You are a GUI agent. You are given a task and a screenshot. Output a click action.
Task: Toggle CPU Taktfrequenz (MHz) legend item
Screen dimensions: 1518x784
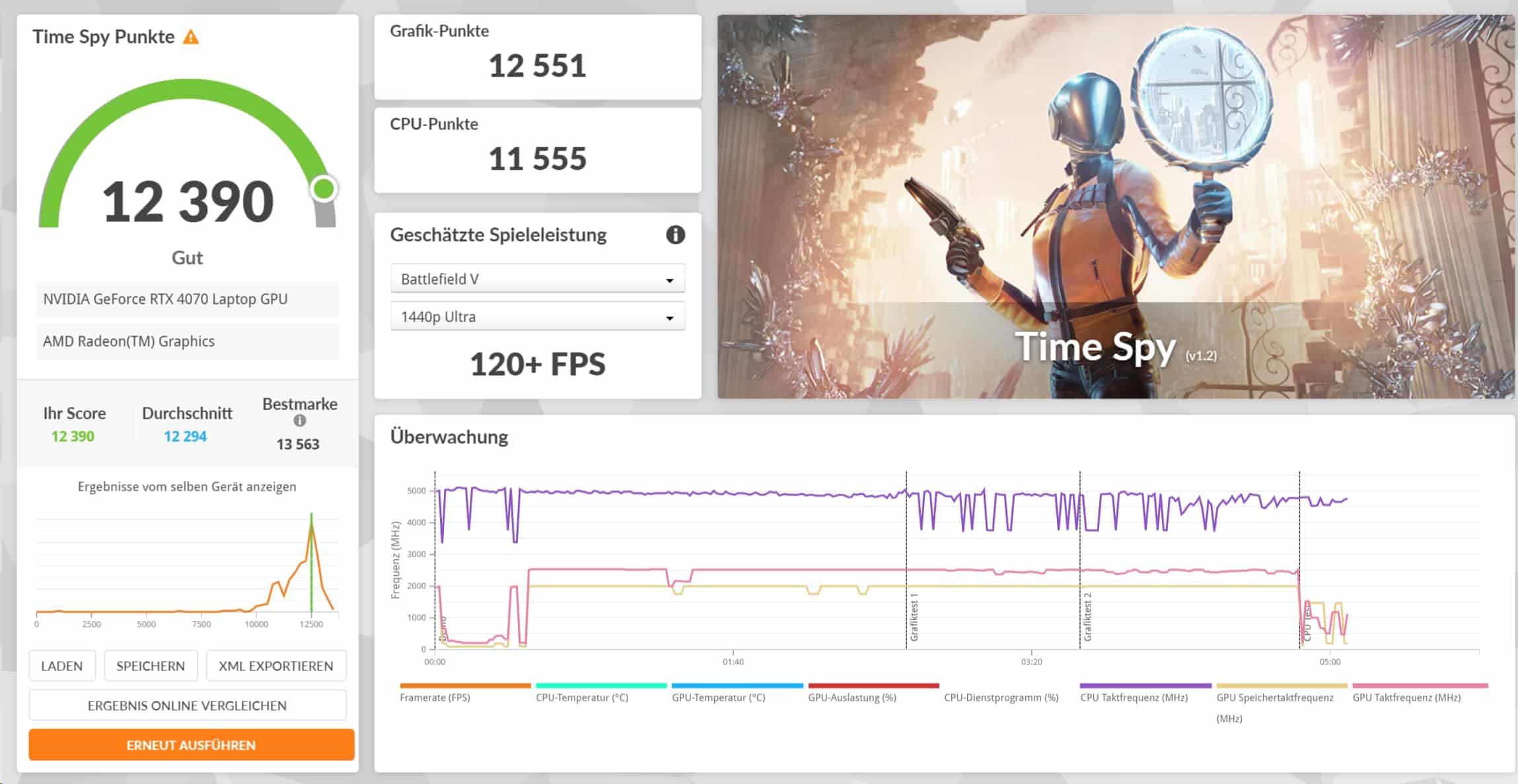point(1133,697)
